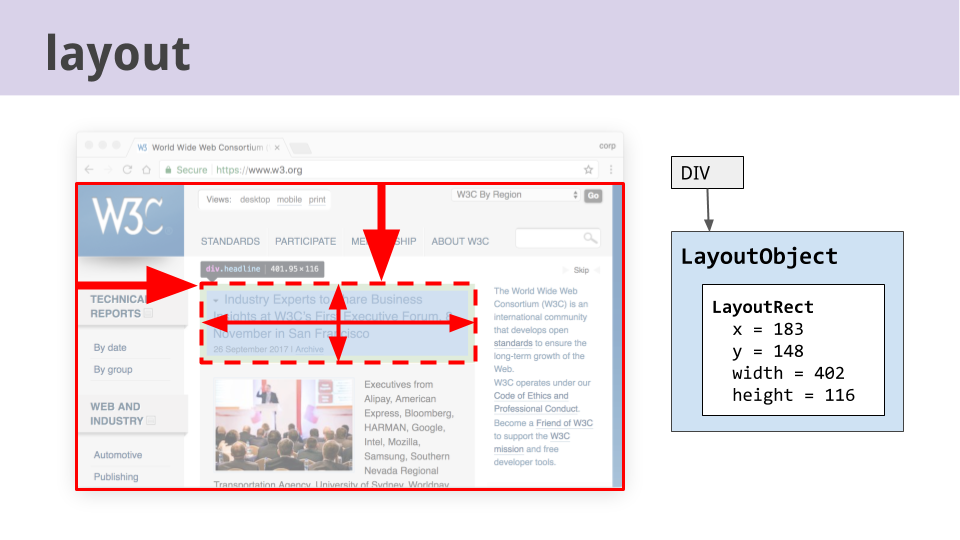Collapse the WEB AND INDUSTRY section
This screenshot has width=960, height=540.
(151, 421)
